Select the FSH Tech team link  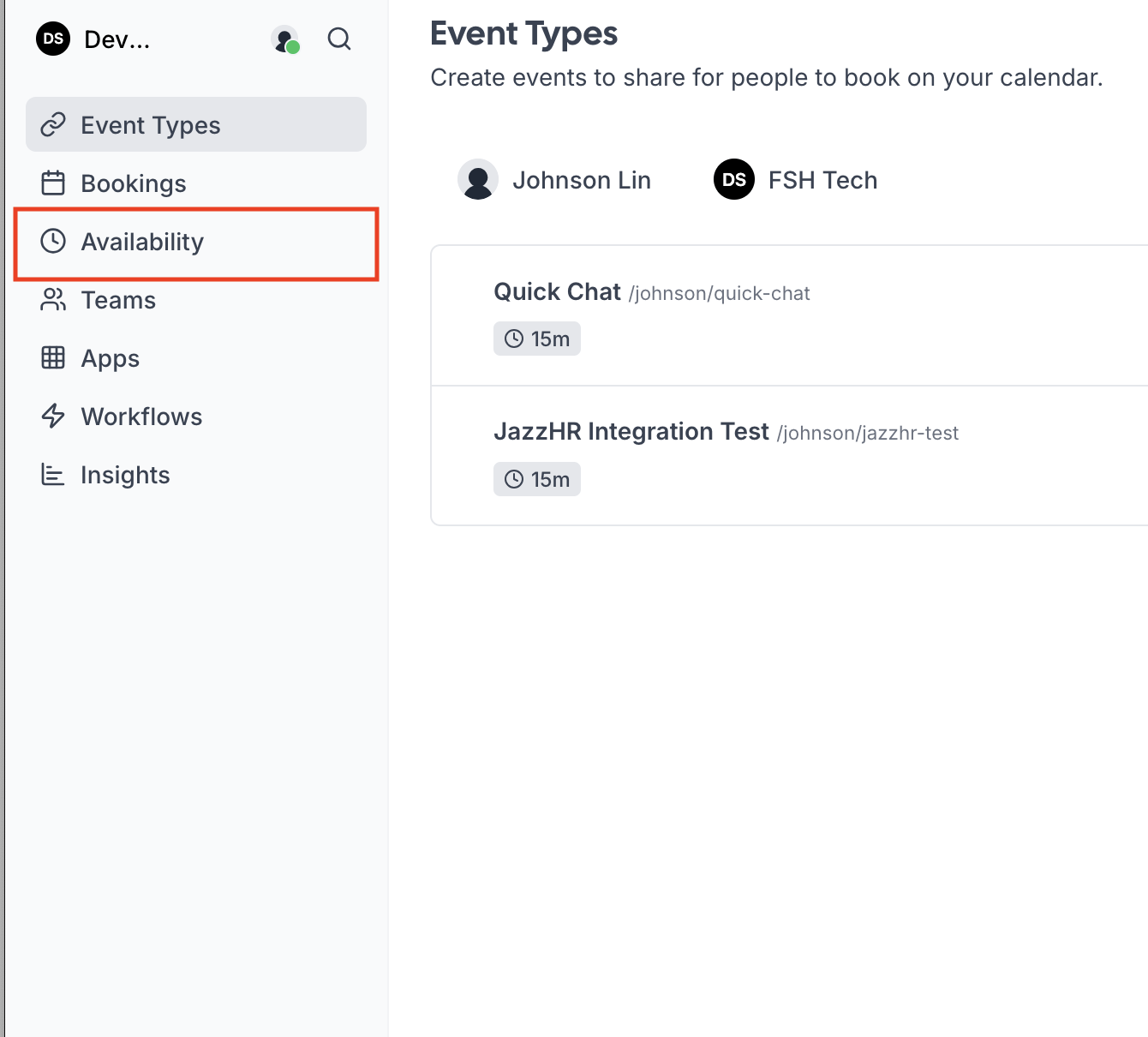coord(822,180)
